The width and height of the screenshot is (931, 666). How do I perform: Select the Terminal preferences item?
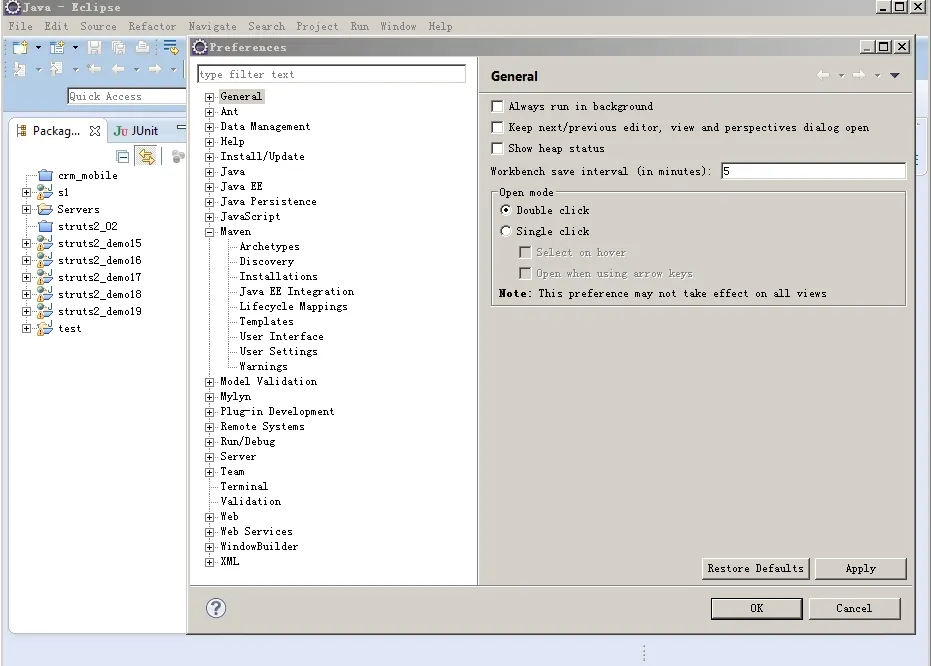click(244, 487)
